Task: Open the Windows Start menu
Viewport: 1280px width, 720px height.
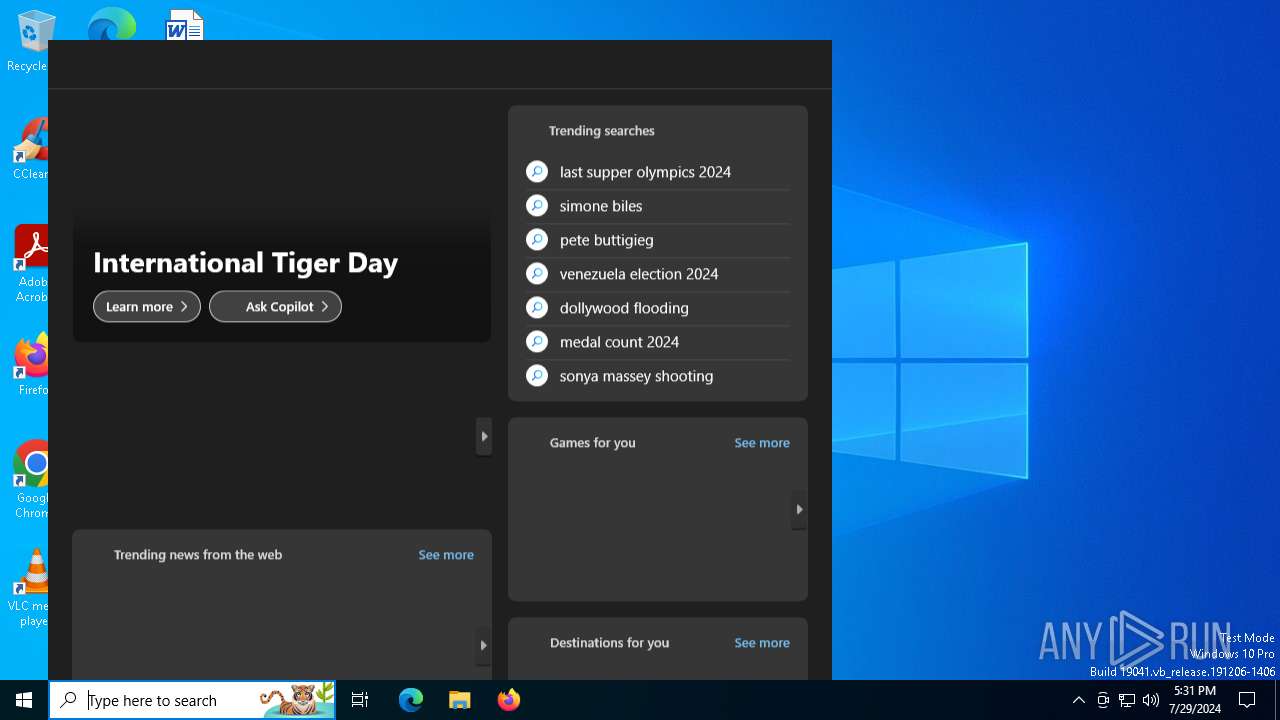Action: point(24,700)
